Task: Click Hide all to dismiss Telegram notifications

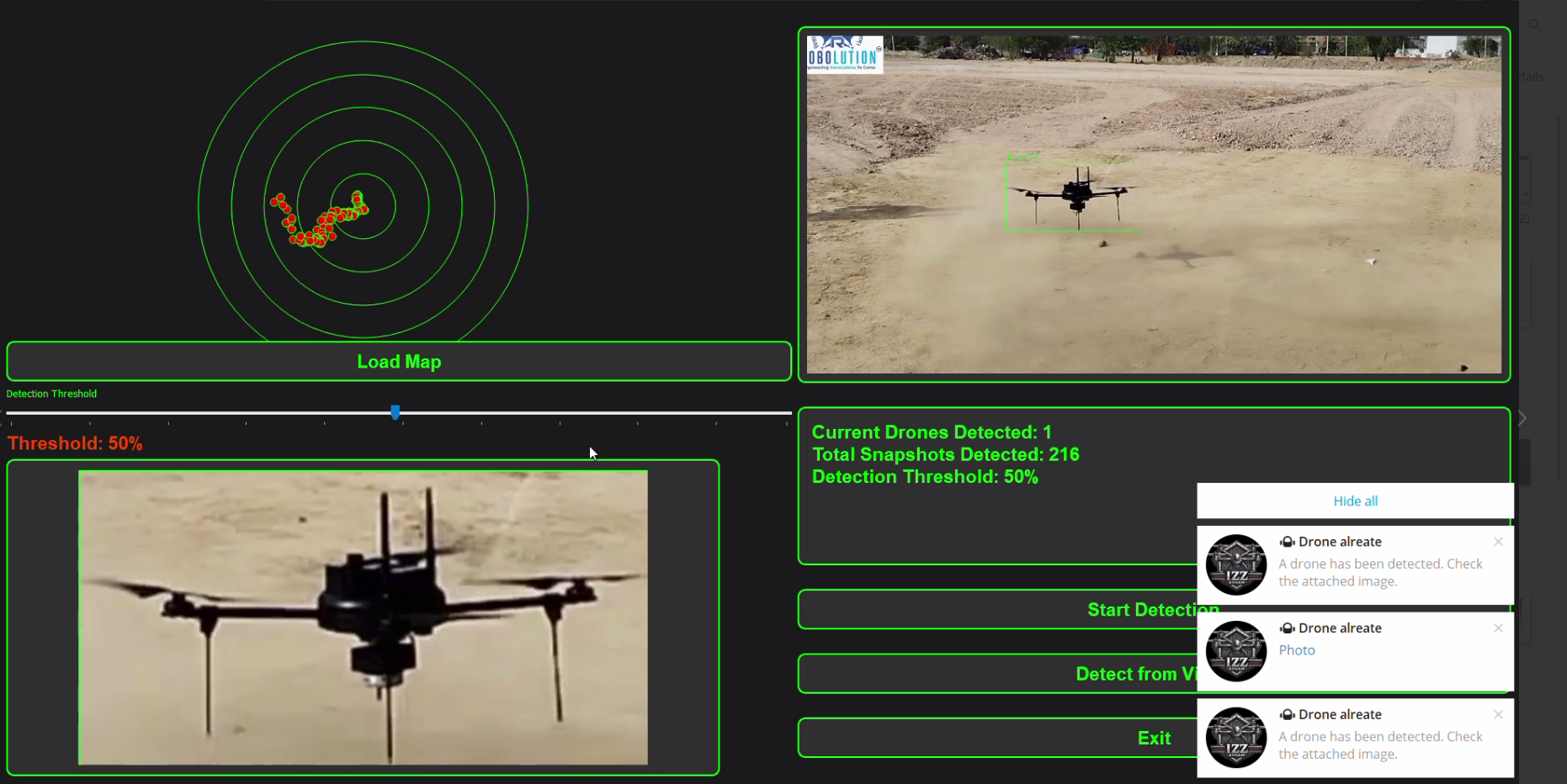Action: [1355, 501]
